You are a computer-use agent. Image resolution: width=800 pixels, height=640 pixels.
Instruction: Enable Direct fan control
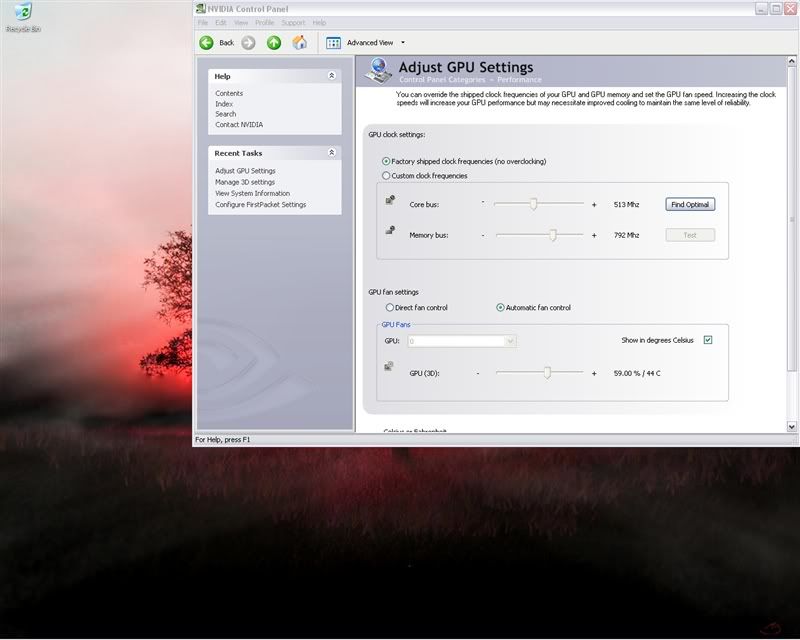pos(390,308)
